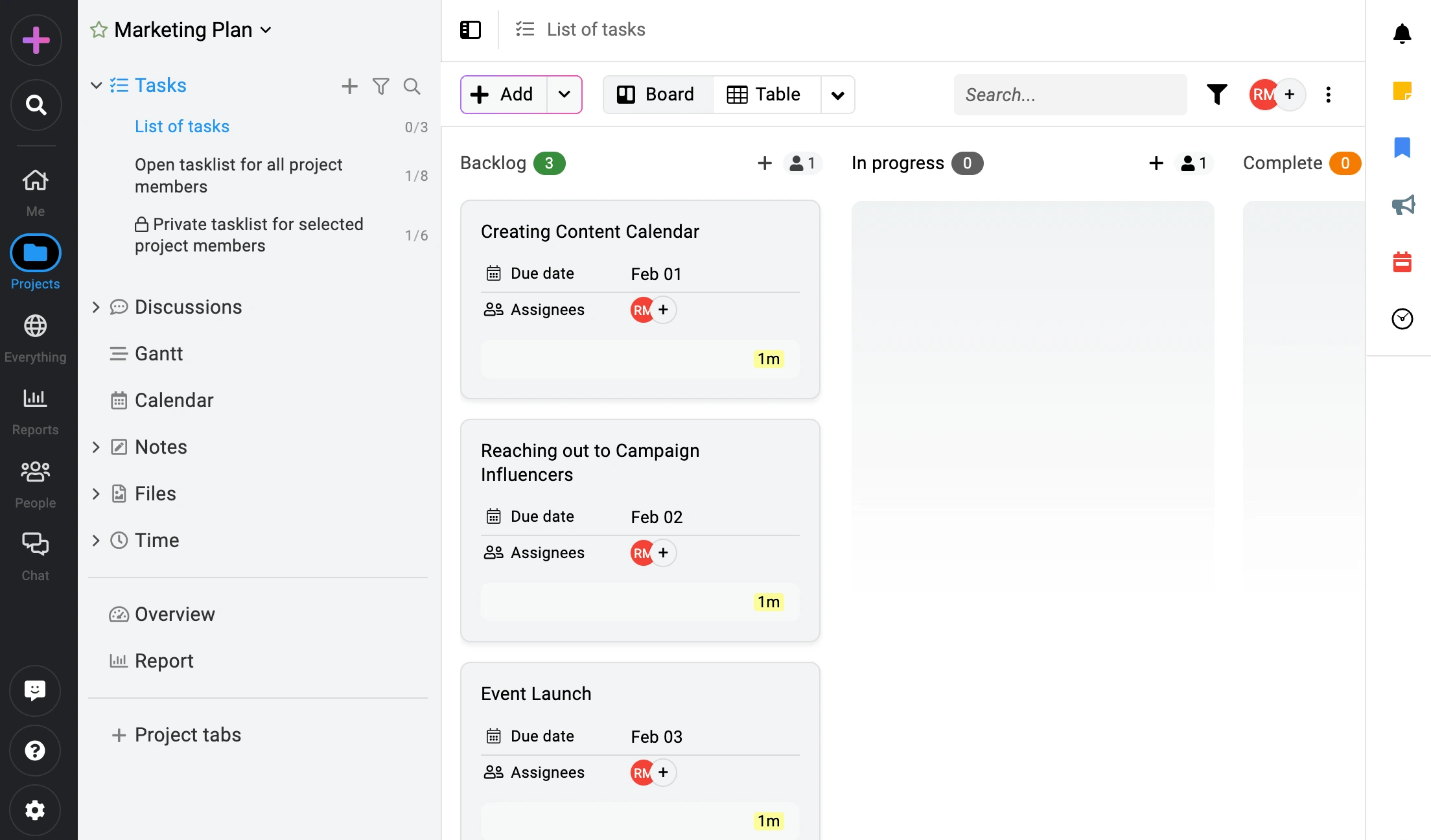The width and height of the screenshot is (1431, 840).
Task: Add assignee to Event Launch task
Action: click(x=663, y=773)
